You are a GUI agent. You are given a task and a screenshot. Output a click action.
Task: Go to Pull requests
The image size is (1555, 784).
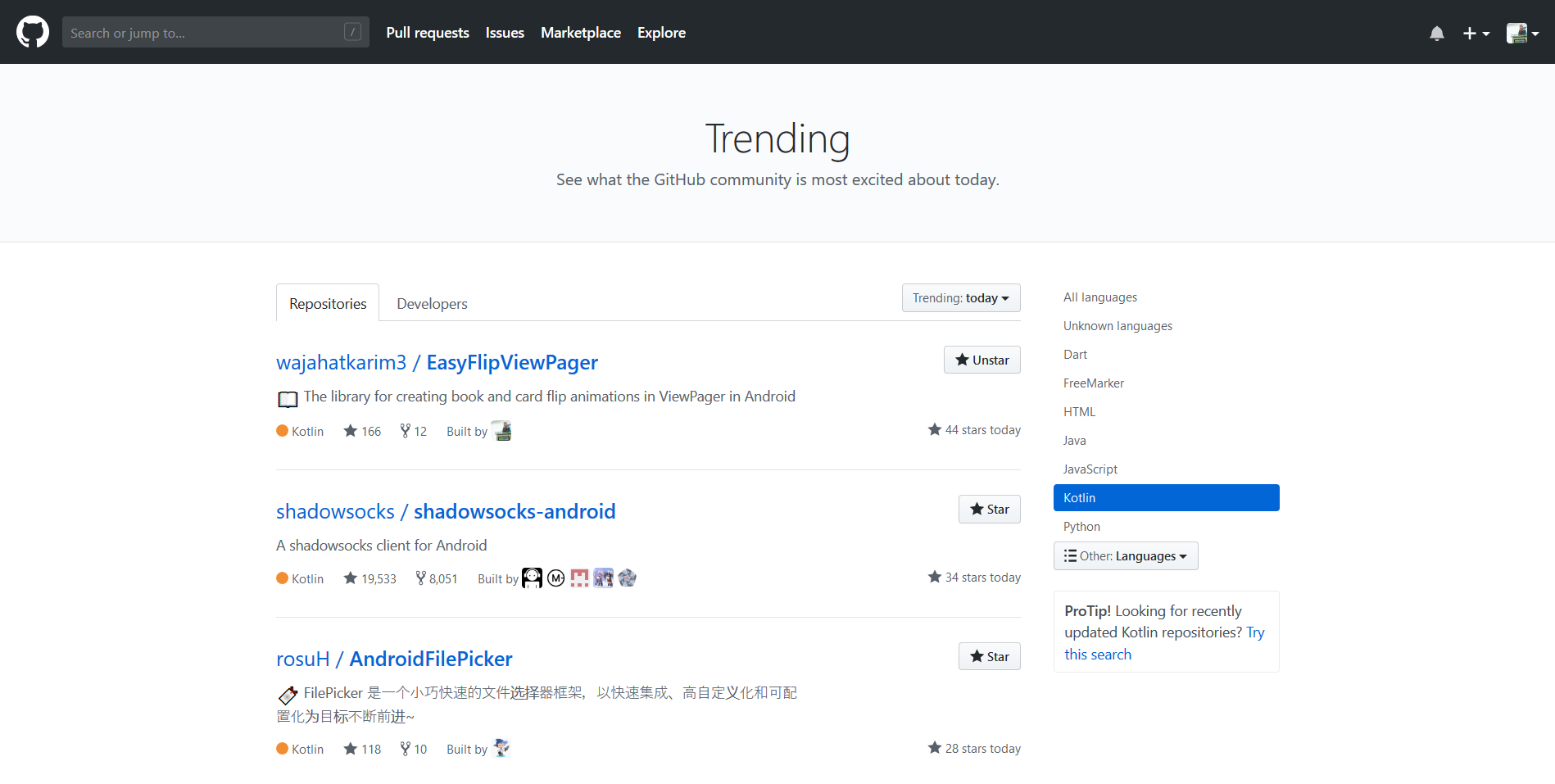(x=428, y=33)
